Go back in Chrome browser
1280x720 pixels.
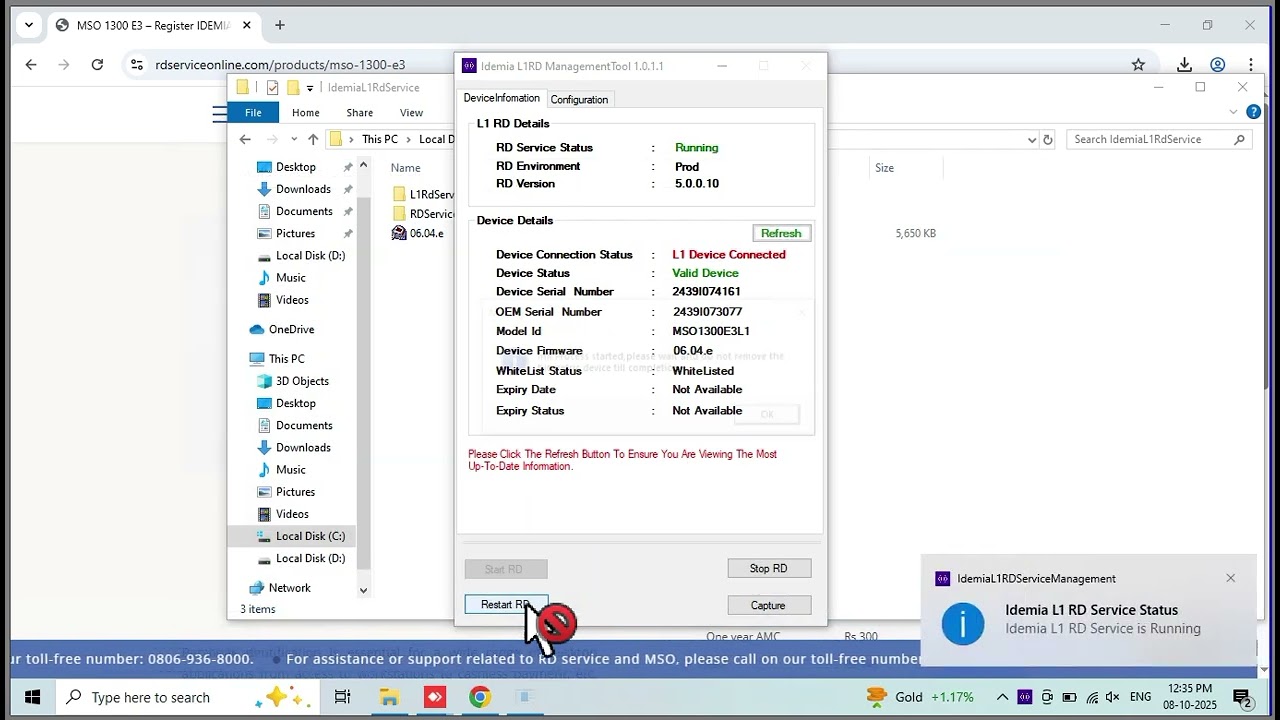31,65
